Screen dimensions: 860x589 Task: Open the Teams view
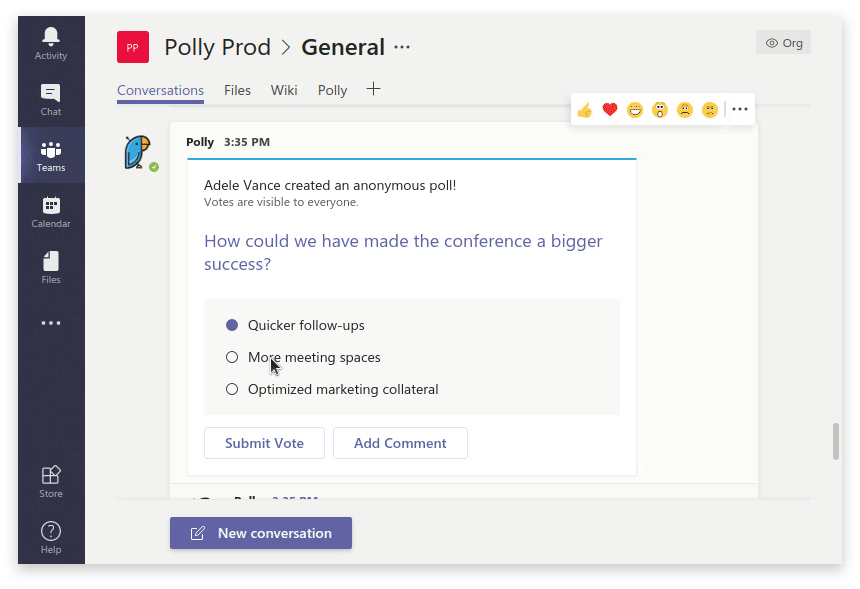[51, 155]
